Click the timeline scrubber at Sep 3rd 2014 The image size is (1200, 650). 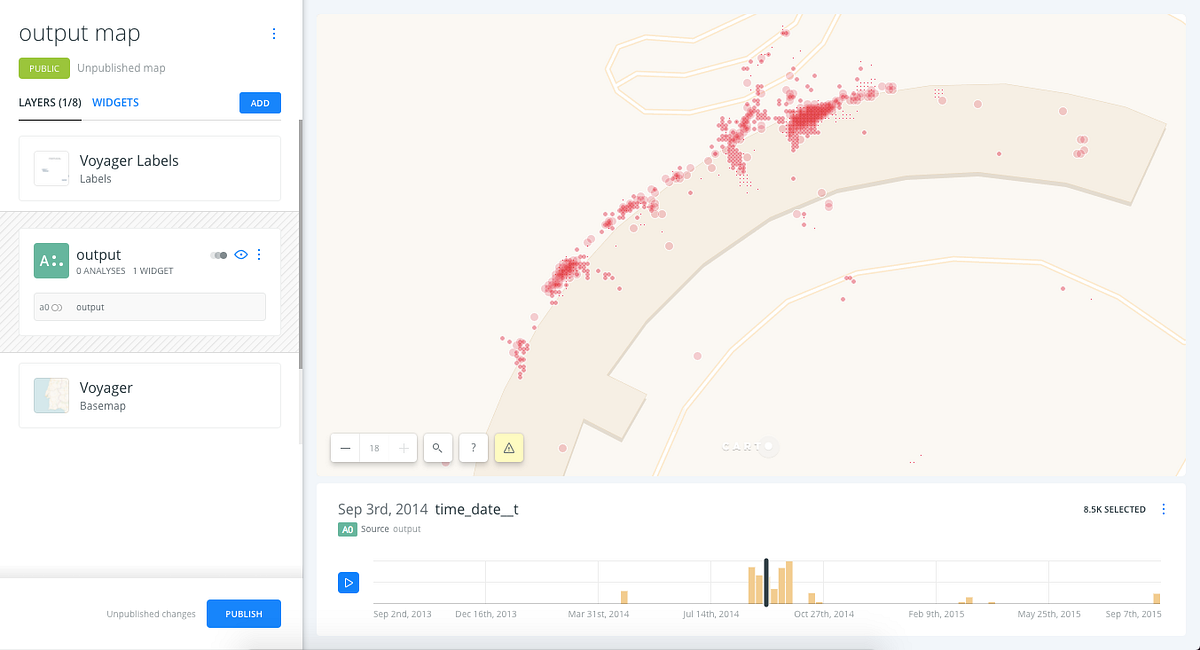pyautogui.click(x=766, y=582)
